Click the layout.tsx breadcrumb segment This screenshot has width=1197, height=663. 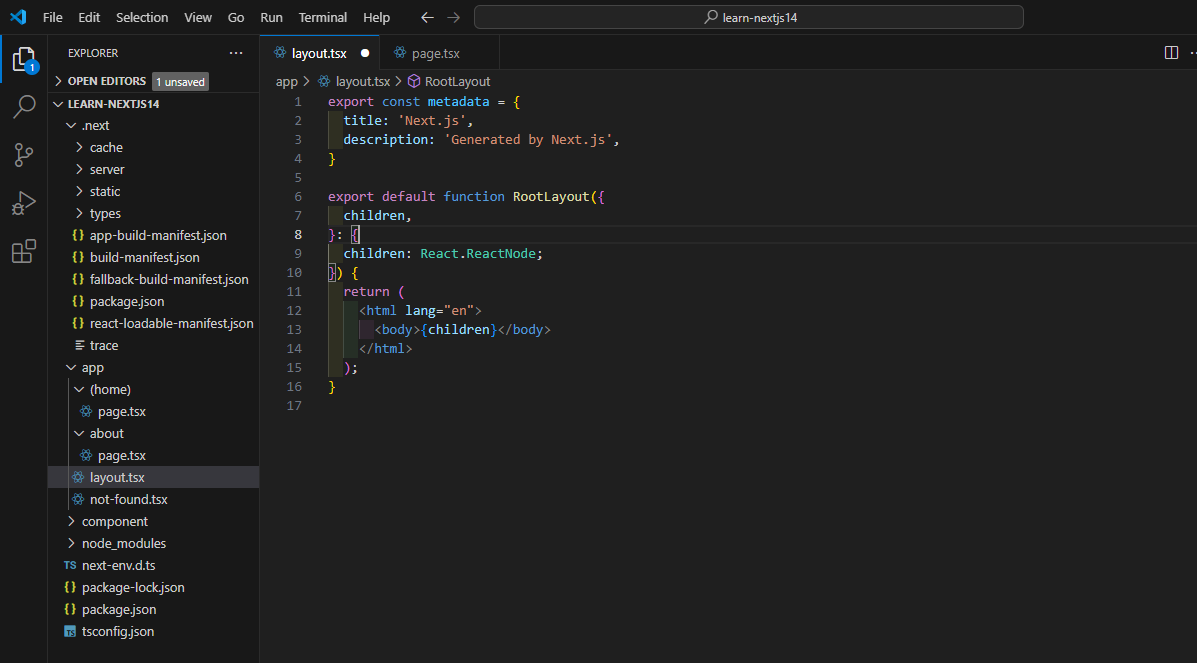tap(363, 81)
